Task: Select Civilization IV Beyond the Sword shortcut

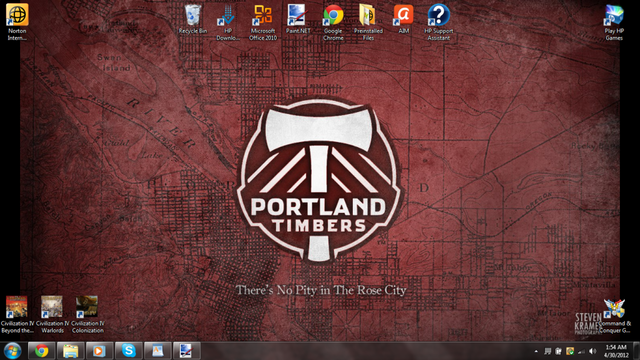Action: (17, 314)
